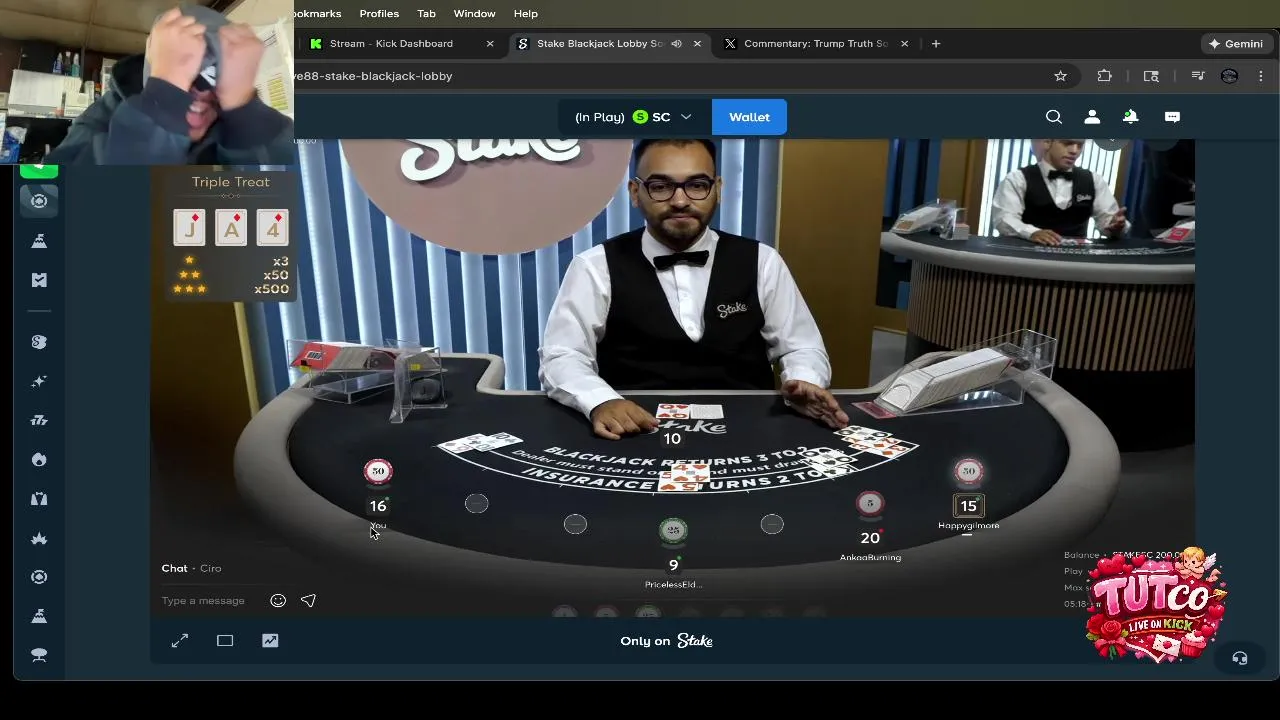Open the Profiles menu
Screen dimensions: 1280x720
coord(379,13)
